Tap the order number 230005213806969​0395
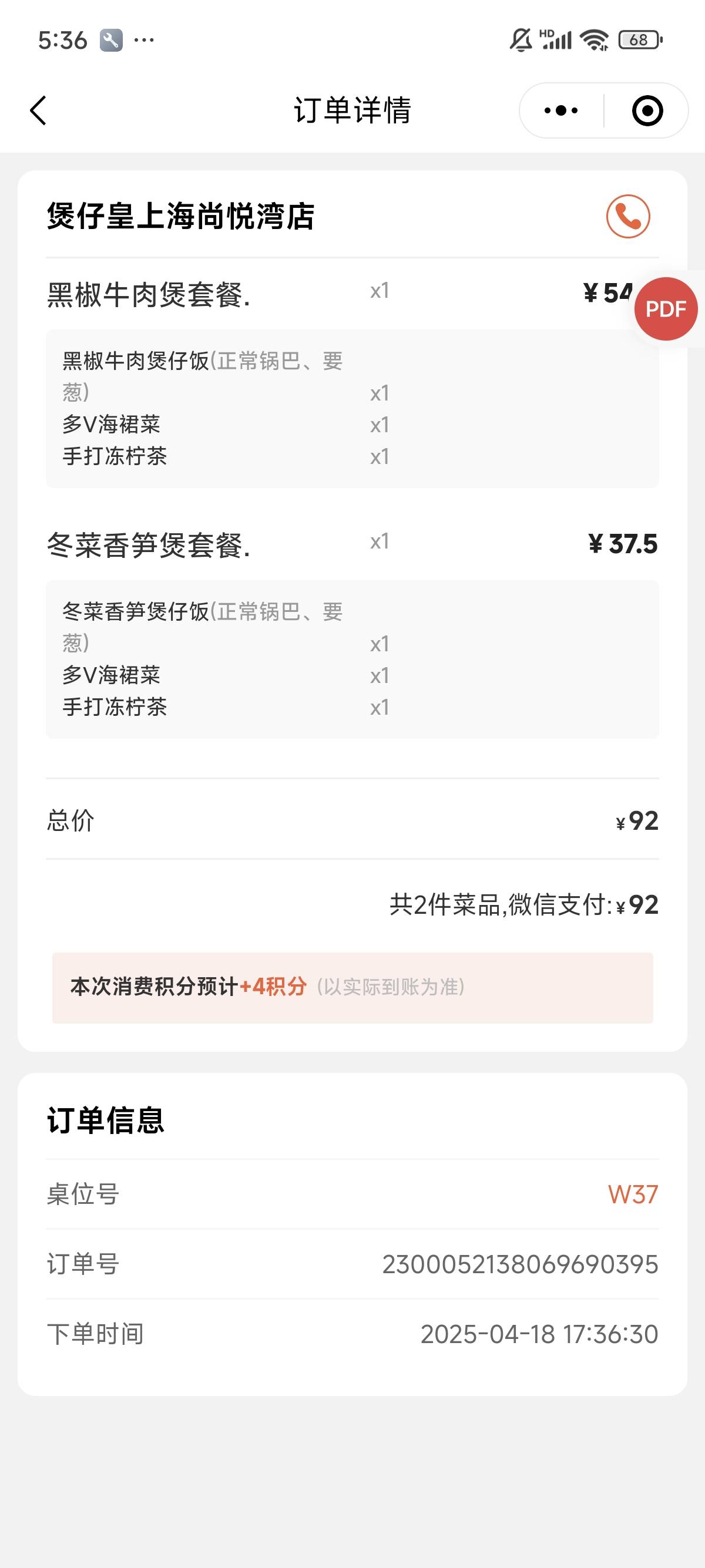 [x=520, y=1264]
